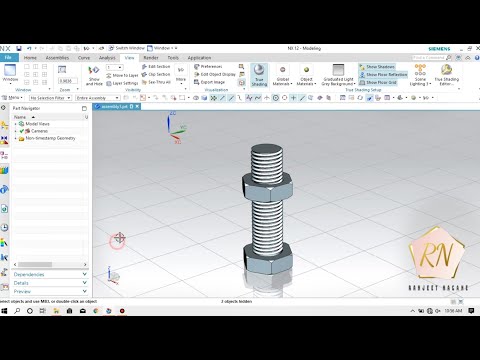Open the Assembly Navigator sidebar icon
Image resolution: width=480 pixels, height=360 pixels.
(4, 125)
